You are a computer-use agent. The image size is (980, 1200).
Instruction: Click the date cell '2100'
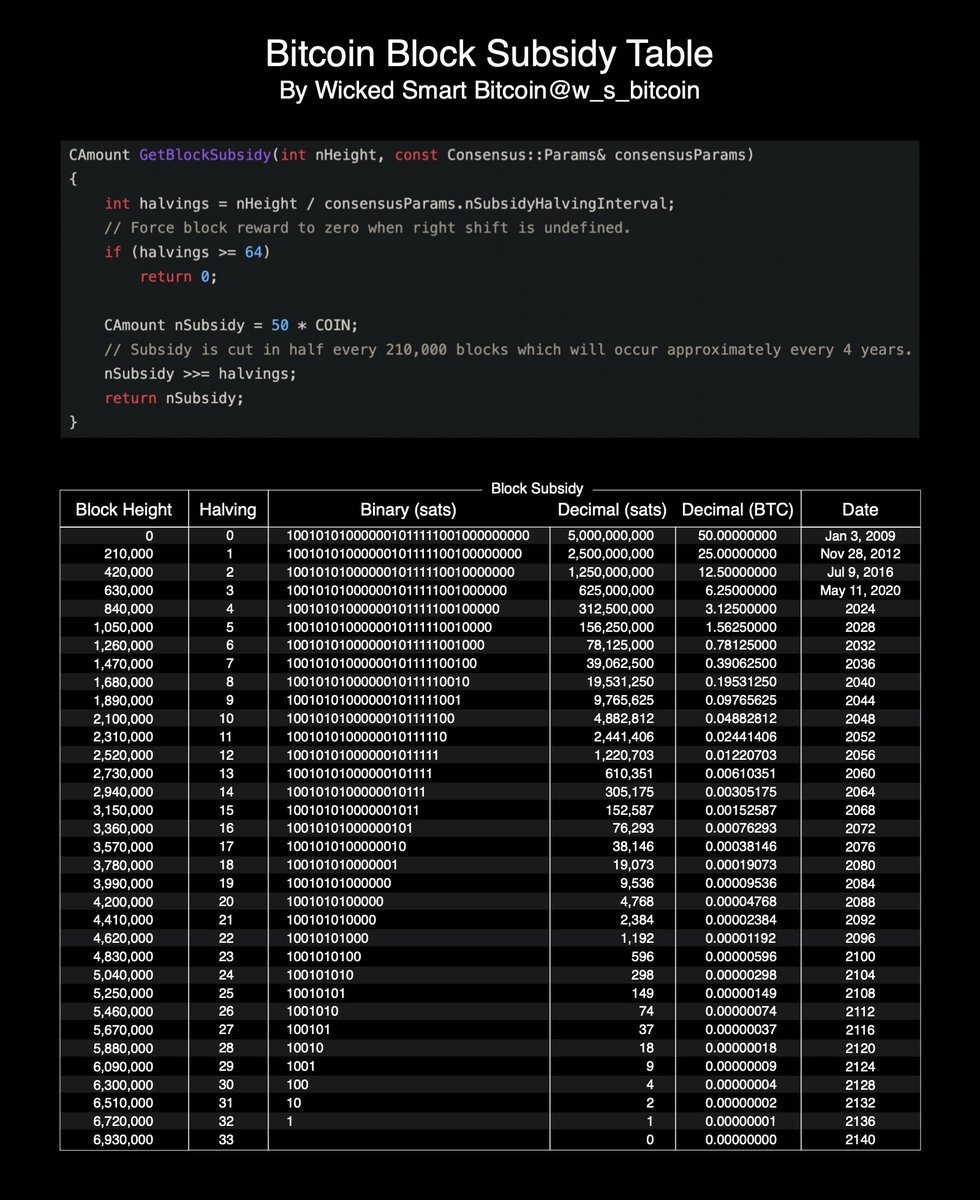click(x=860, y=957)
